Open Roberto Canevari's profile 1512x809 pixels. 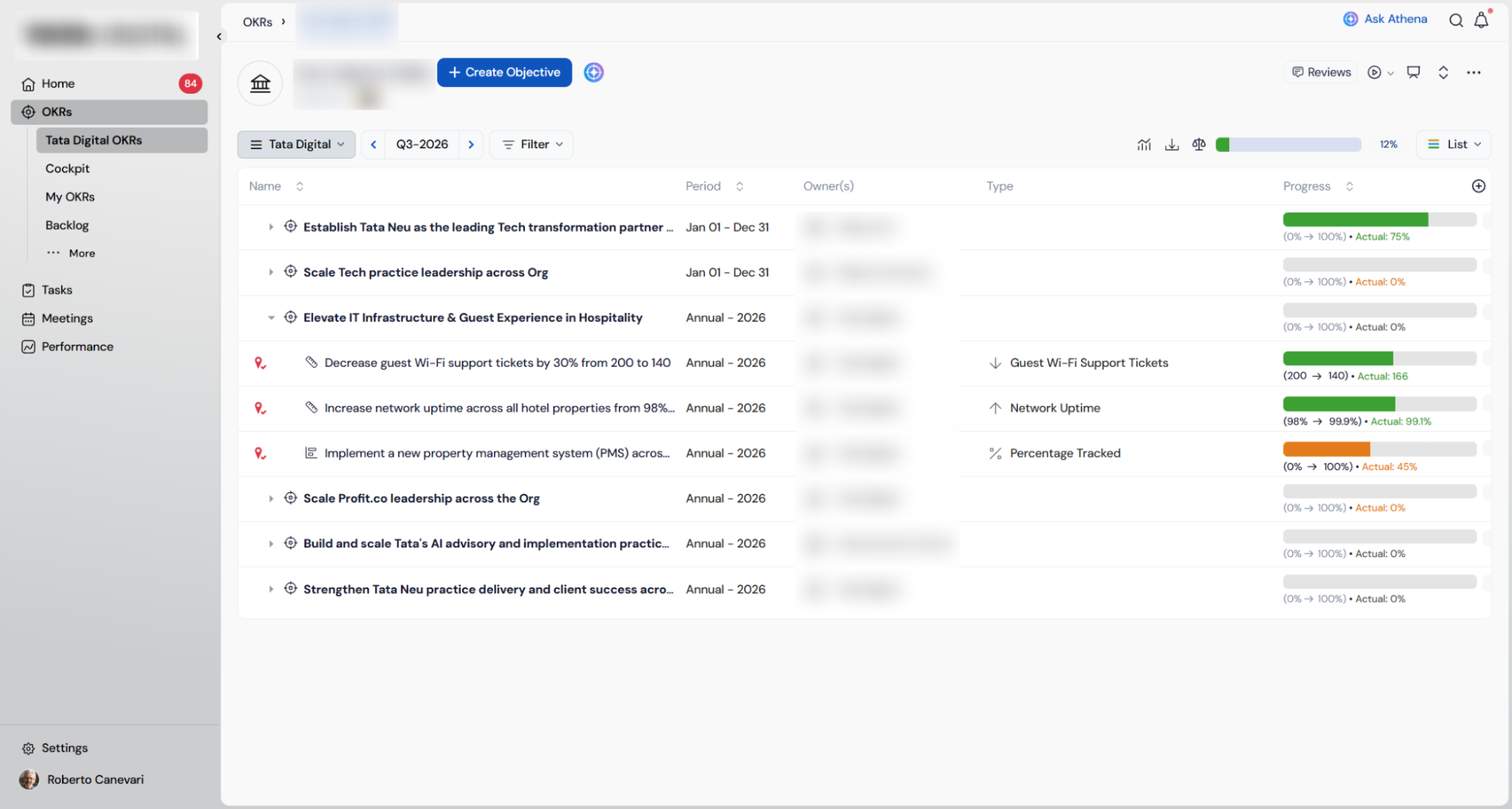pyautogui.click(x=82, y=780)
